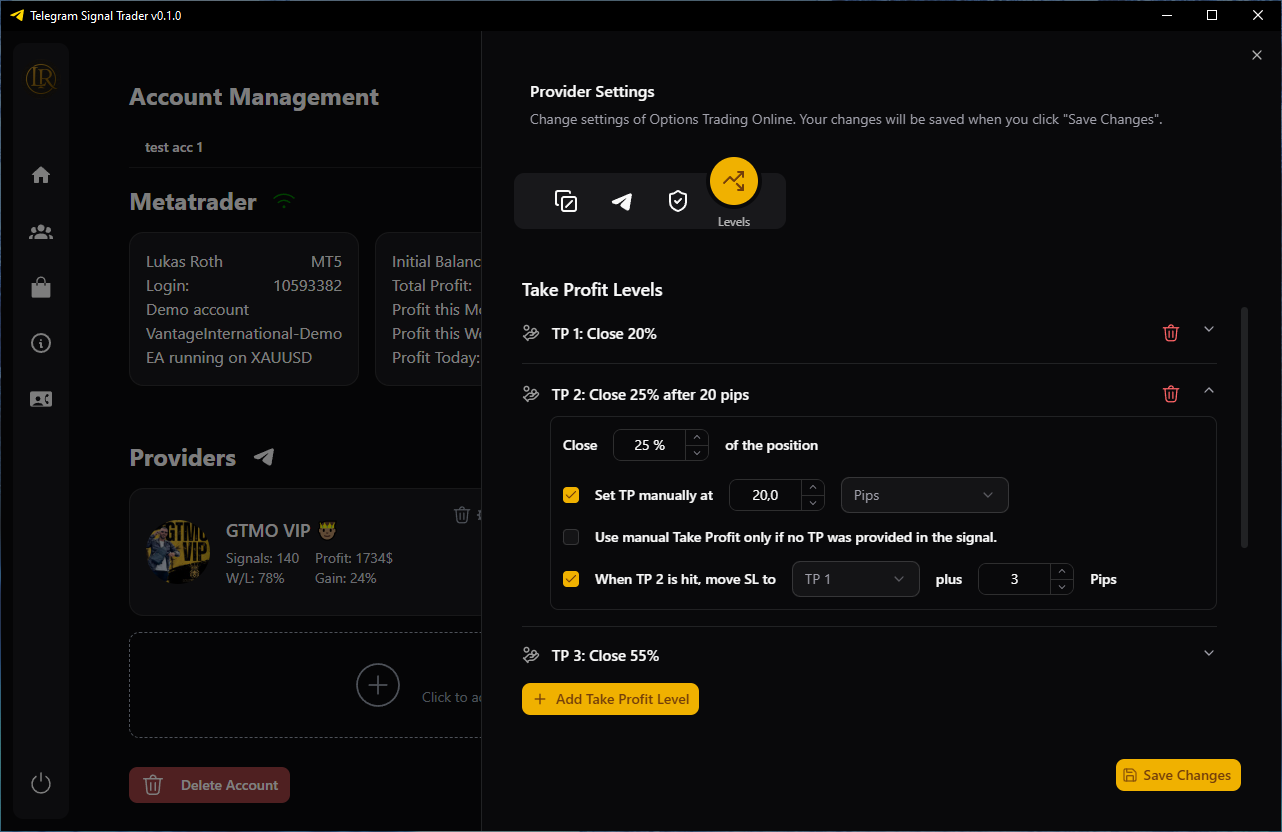Click the Close 25 % input field
Image resolution: width=1282 pixels, height=832 pixels.
649,445
